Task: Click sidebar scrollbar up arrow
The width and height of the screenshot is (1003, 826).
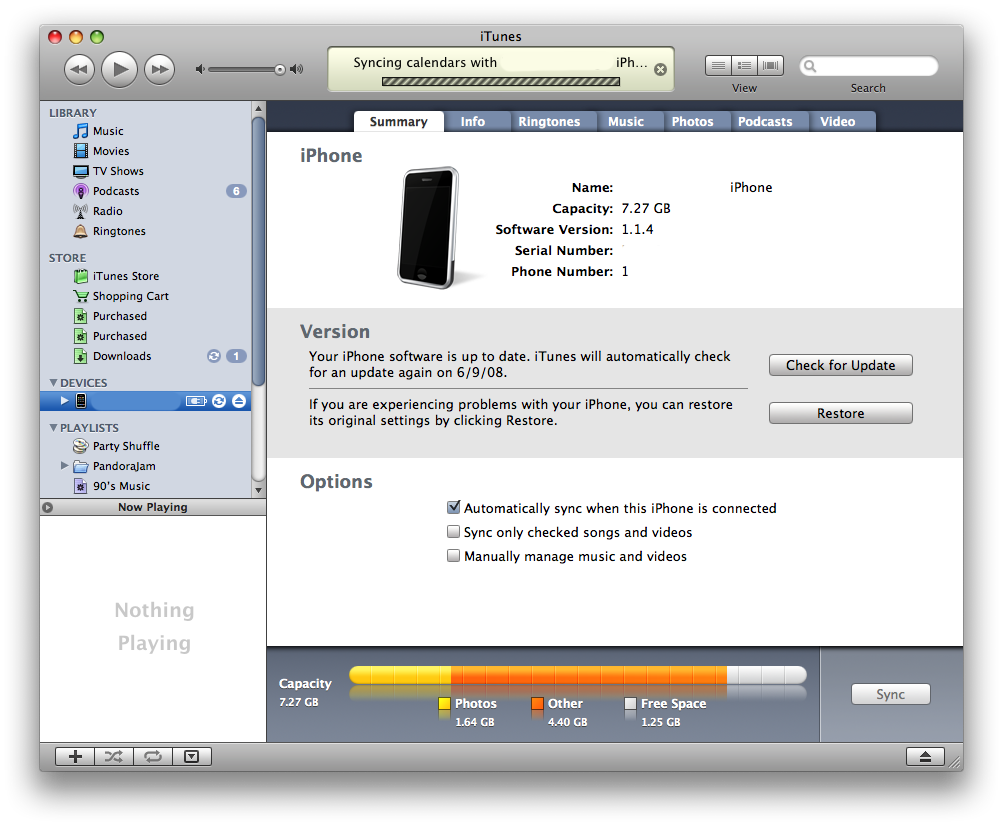Action: [258, 108]
